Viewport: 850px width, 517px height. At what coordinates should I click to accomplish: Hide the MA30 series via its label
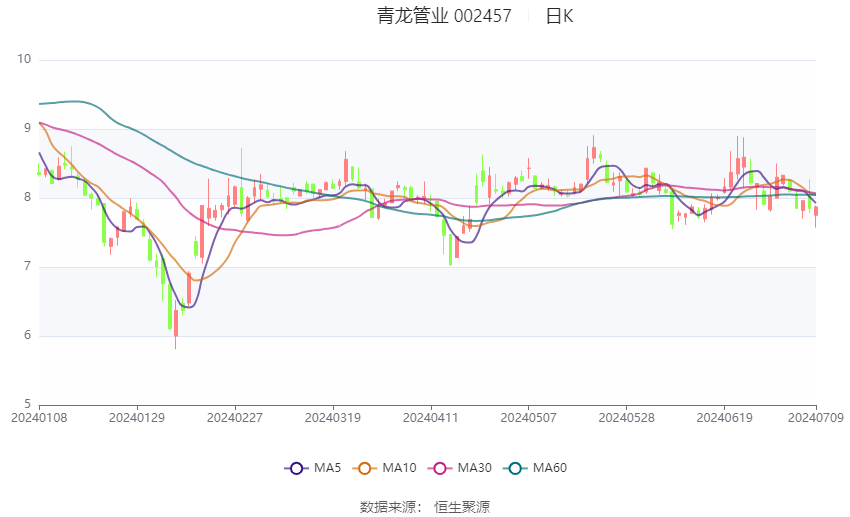tap(474, 468)
